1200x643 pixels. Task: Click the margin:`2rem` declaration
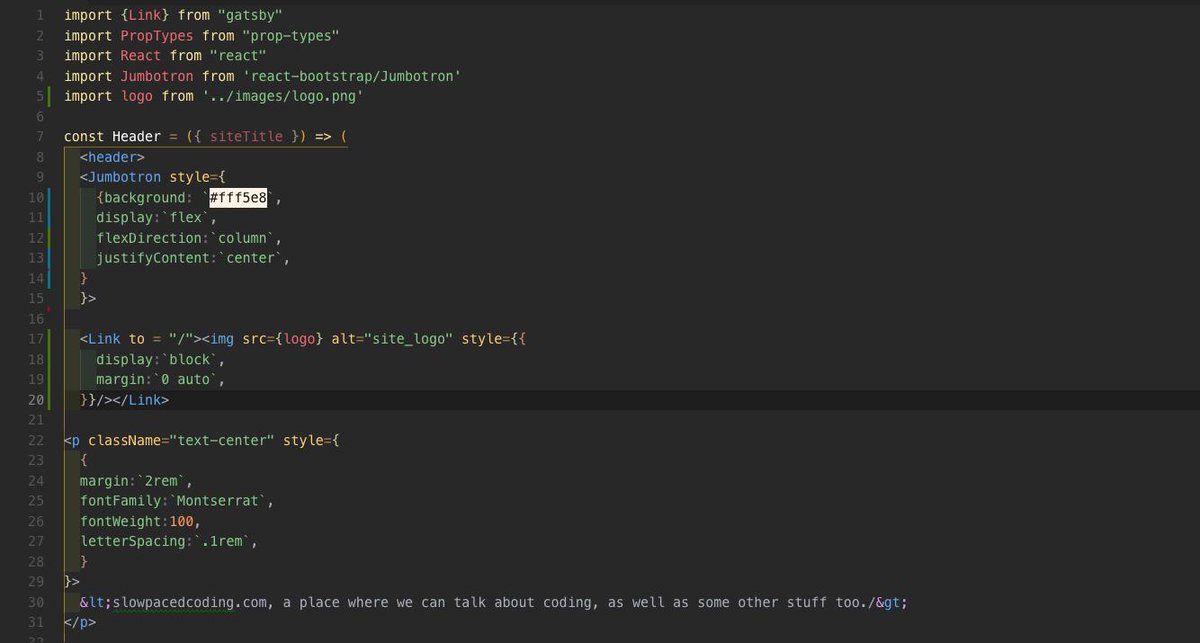pos(137,481)
